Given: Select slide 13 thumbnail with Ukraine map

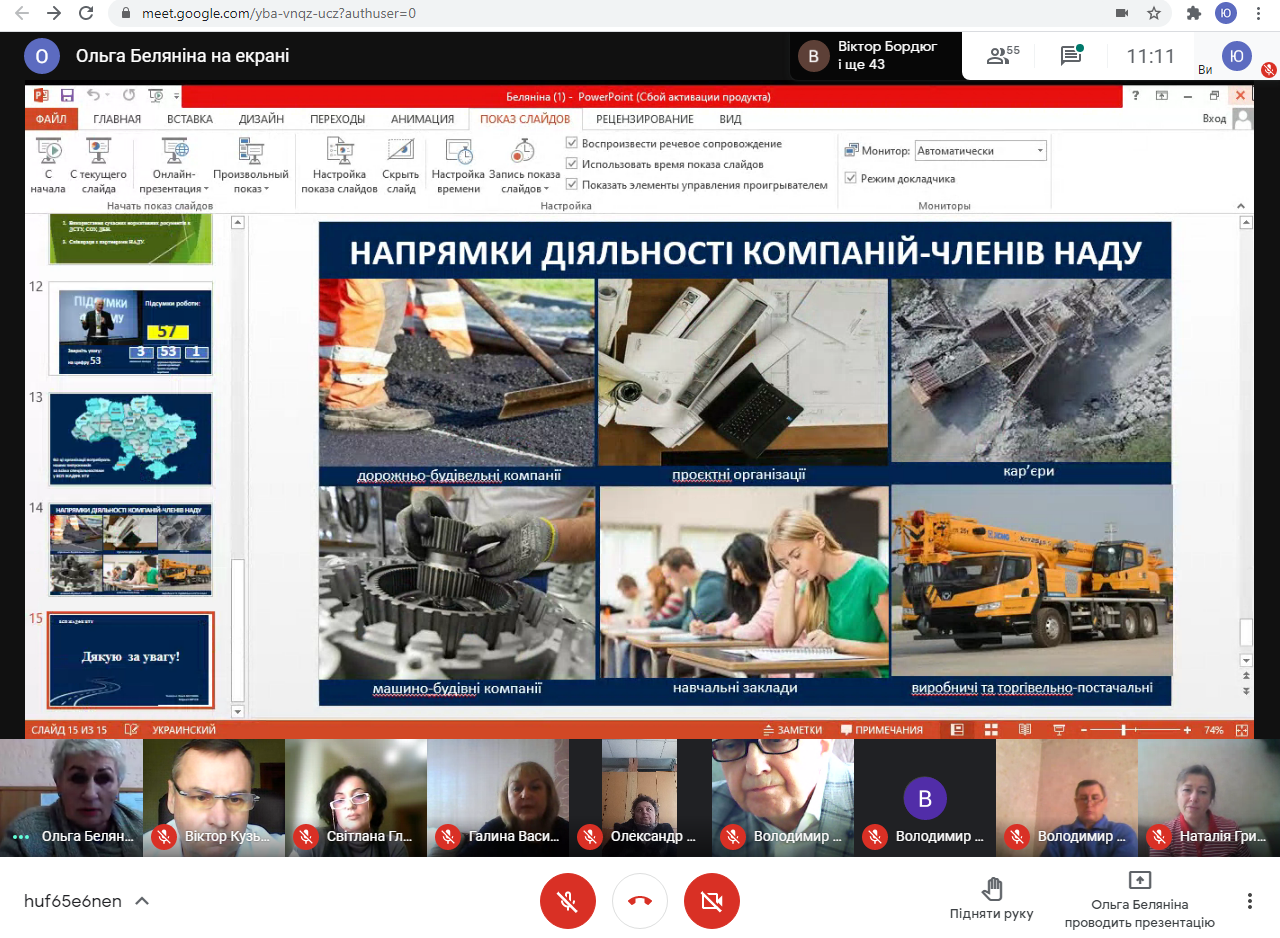Looking at the screenshot, I should click(x=130, y=440).
